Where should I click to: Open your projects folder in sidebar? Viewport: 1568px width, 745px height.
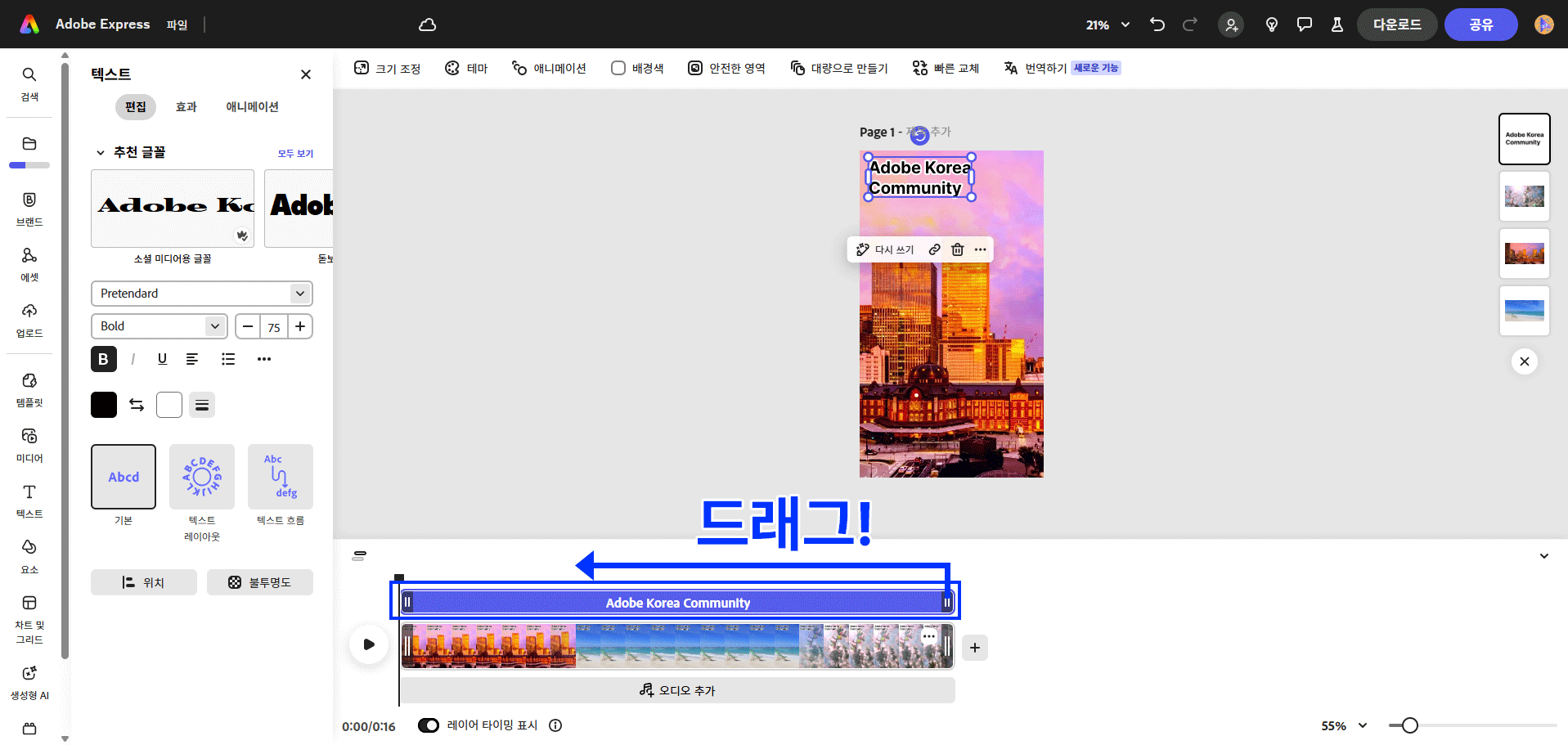click(x=29, y=144)
